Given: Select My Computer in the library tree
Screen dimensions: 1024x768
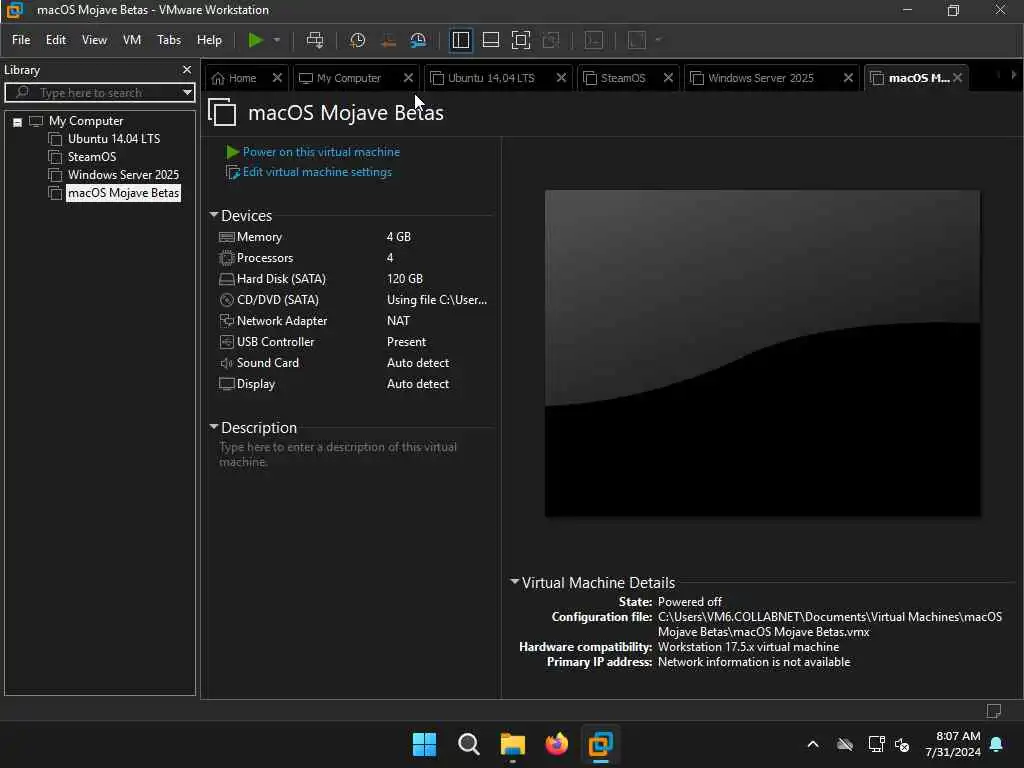Looking at the screenshot, I should 86,121.
